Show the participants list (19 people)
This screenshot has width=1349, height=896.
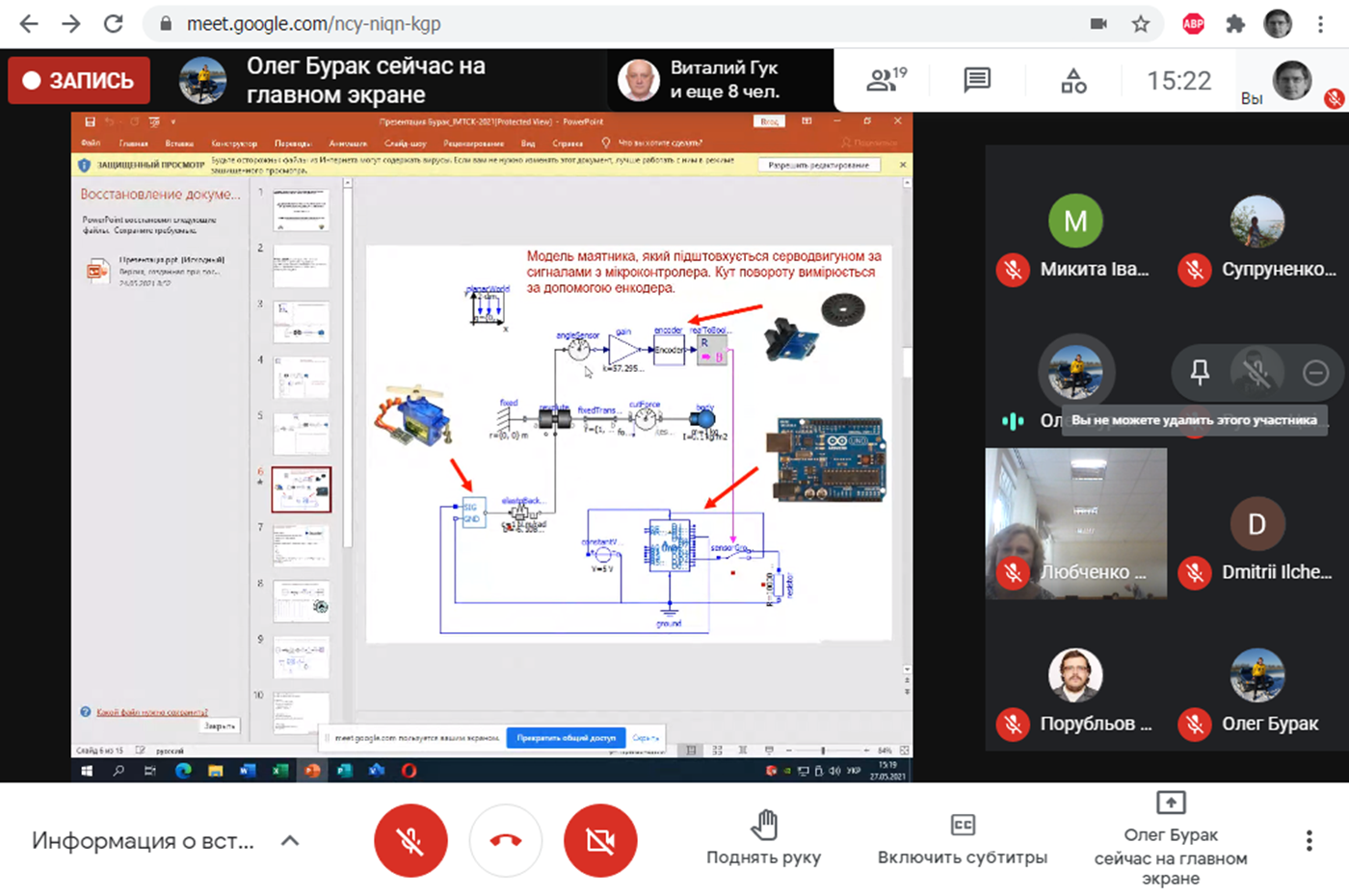tap(886, 80)
